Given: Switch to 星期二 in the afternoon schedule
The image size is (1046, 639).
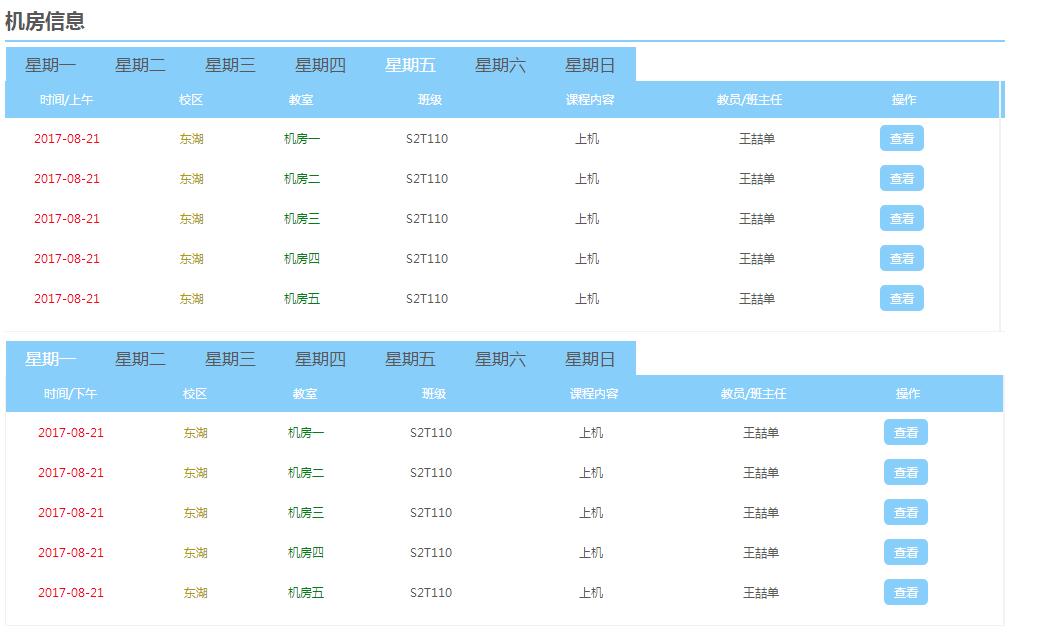Looking at the screenshot, I should click(139, 358).
